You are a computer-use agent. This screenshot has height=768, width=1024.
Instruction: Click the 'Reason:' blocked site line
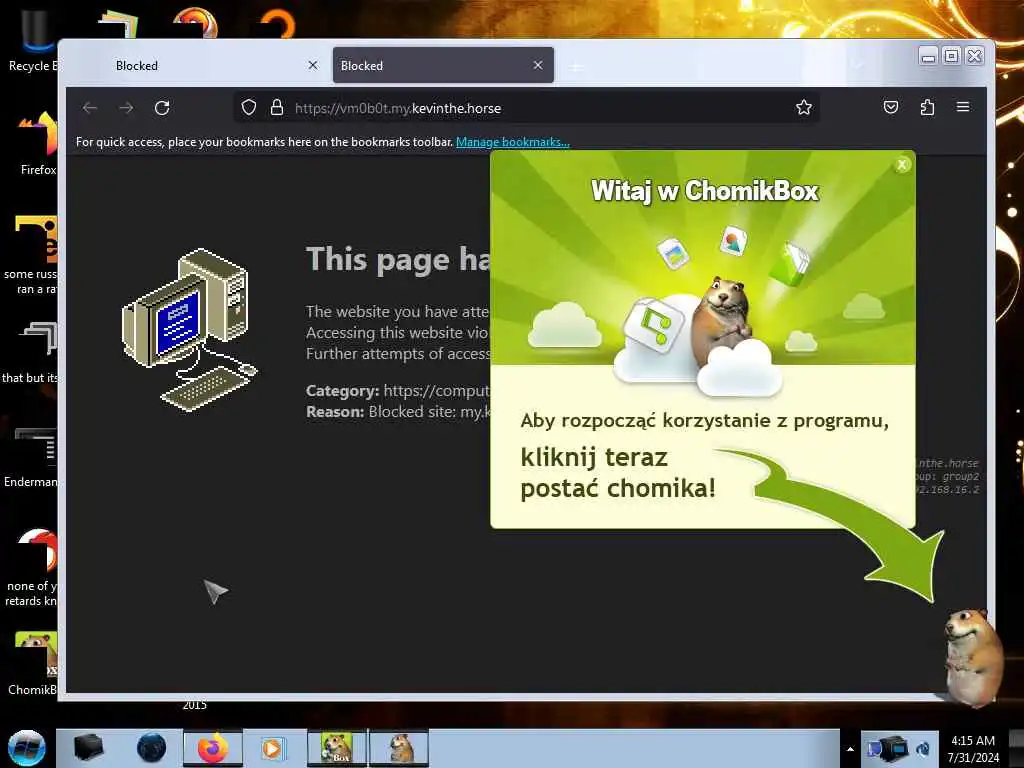tap(398, 412)
